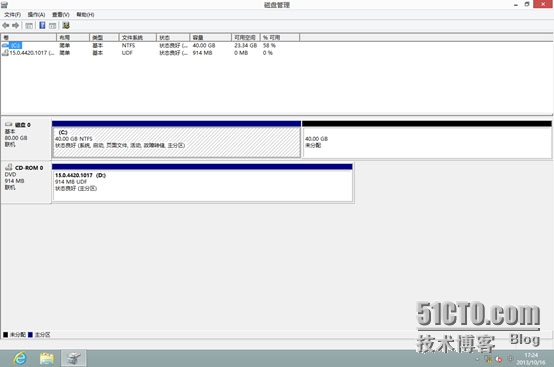
Task: Click the CD-ROM 0 disc drive icon
Action: coord(9,167)
